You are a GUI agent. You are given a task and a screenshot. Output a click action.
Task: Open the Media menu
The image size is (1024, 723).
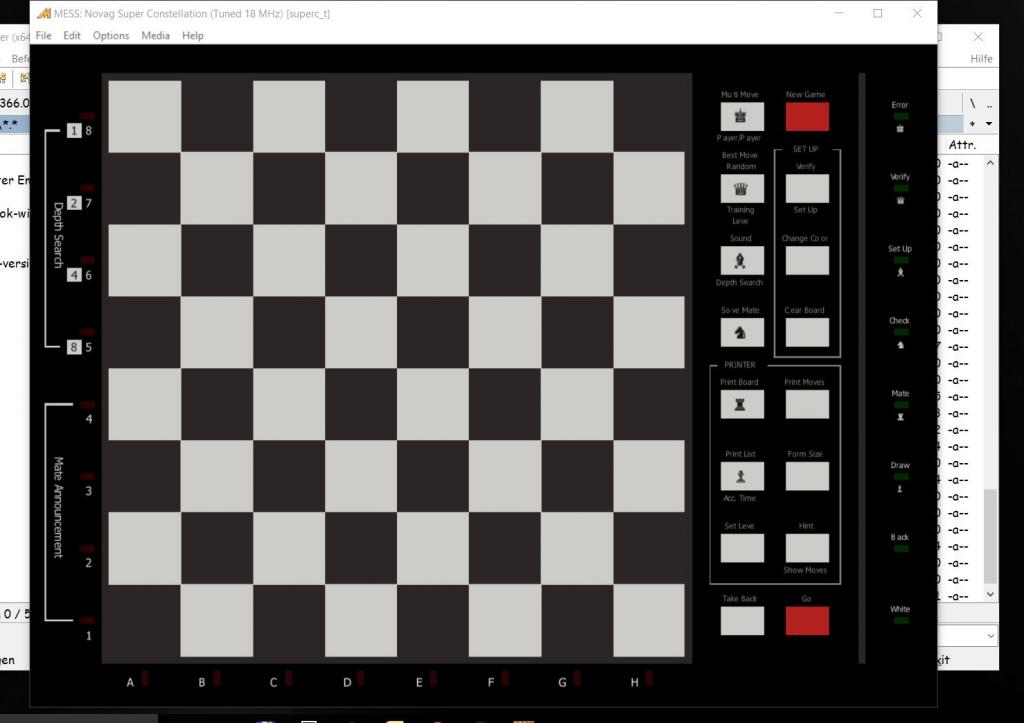pos(155,36)
